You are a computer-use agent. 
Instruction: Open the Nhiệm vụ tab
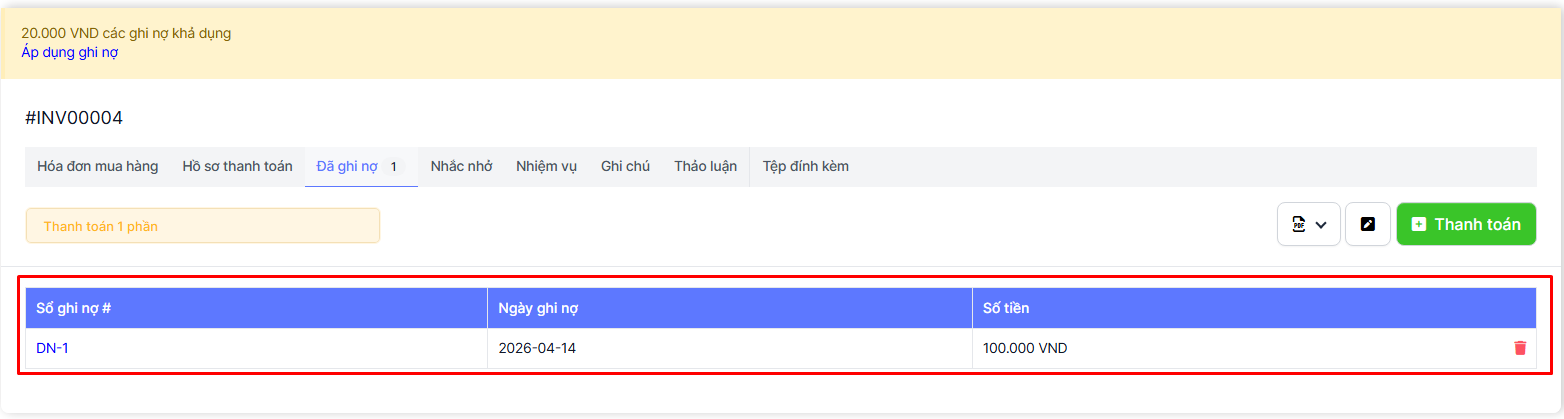[546, 166]
